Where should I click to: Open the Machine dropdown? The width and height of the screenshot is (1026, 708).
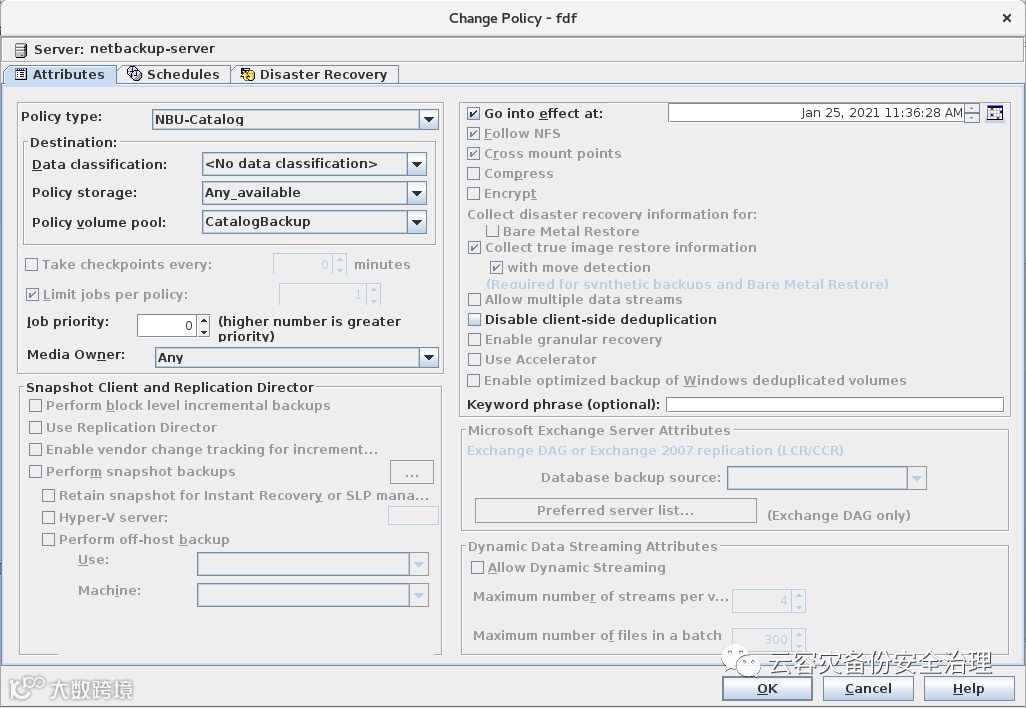point(419,595)
